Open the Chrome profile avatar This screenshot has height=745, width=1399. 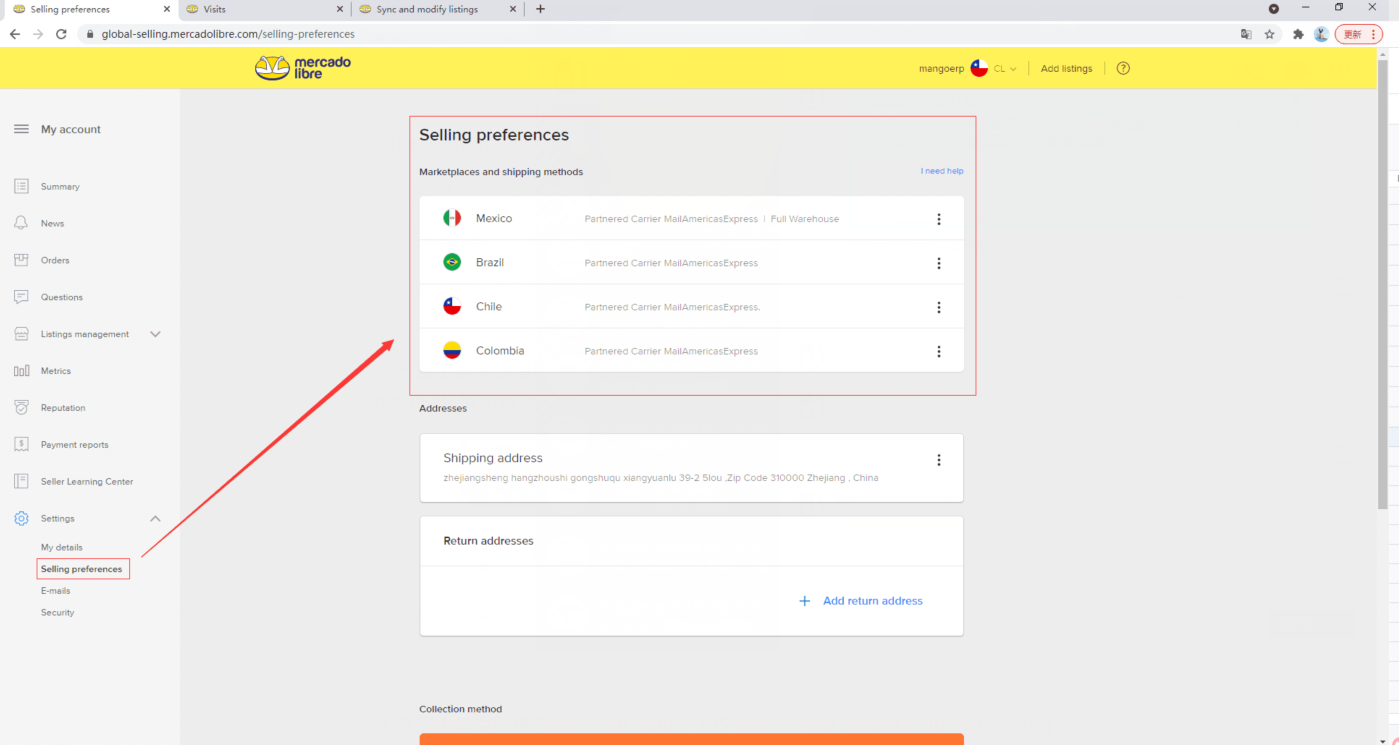pyautogui.click(x=1321, y=34)
